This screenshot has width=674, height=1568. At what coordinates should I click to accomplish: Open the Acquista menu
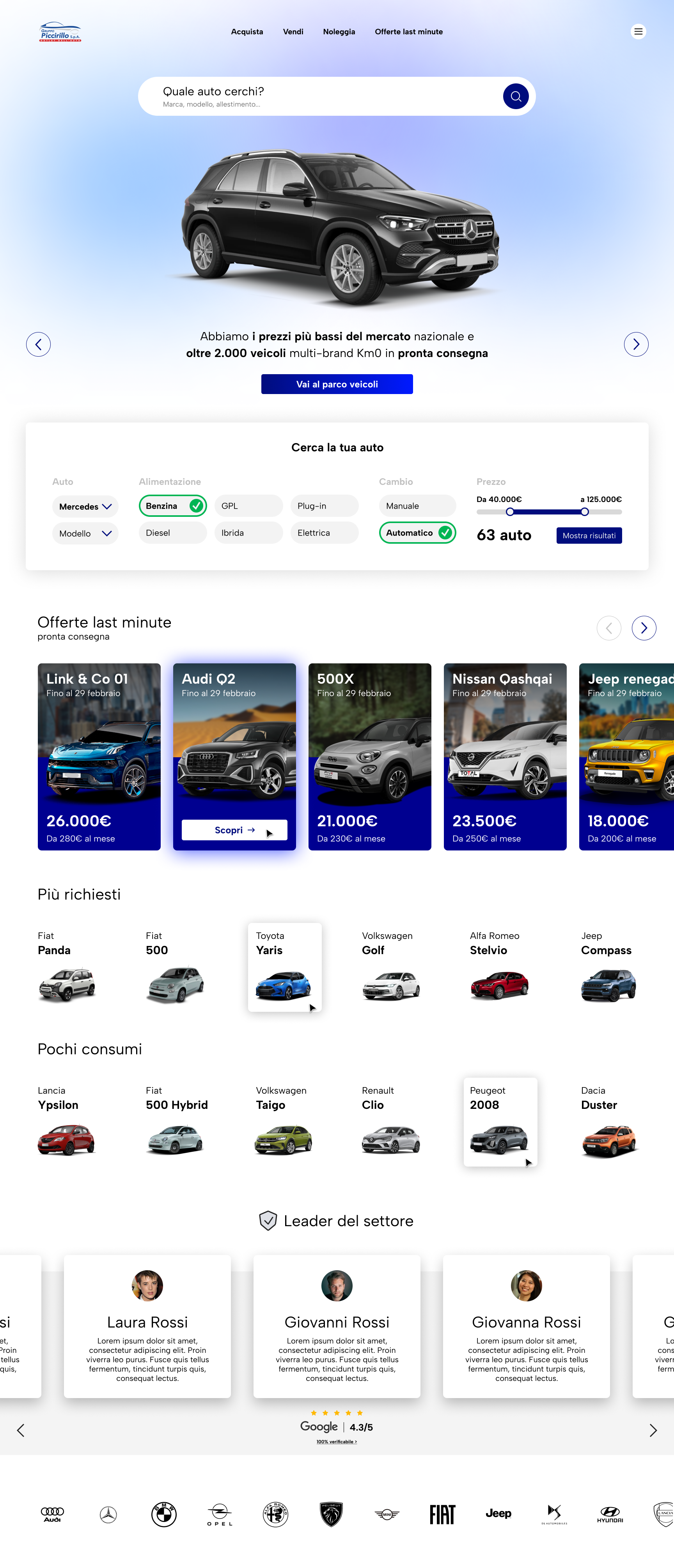tap(247, 32)
